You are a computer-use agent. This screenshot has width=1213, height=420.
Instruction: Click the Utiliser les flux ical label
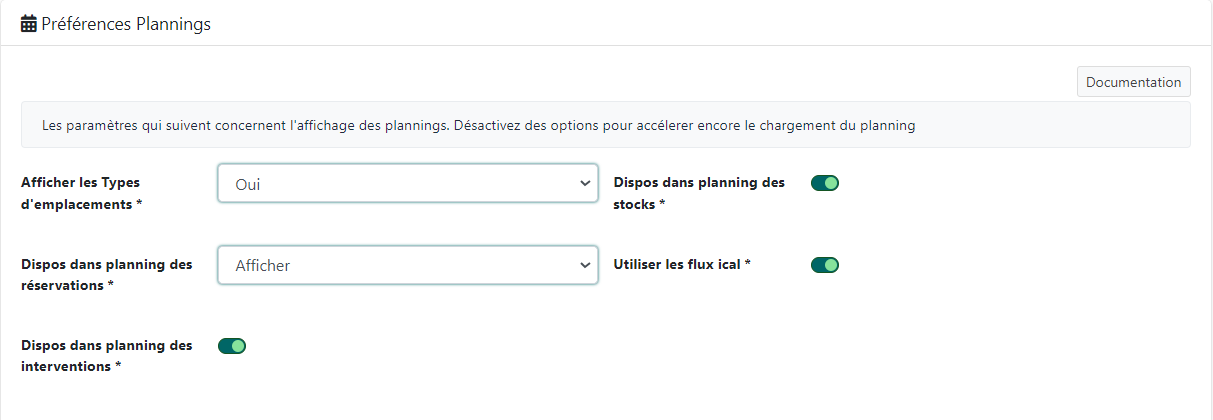click(x=677, y=265)
